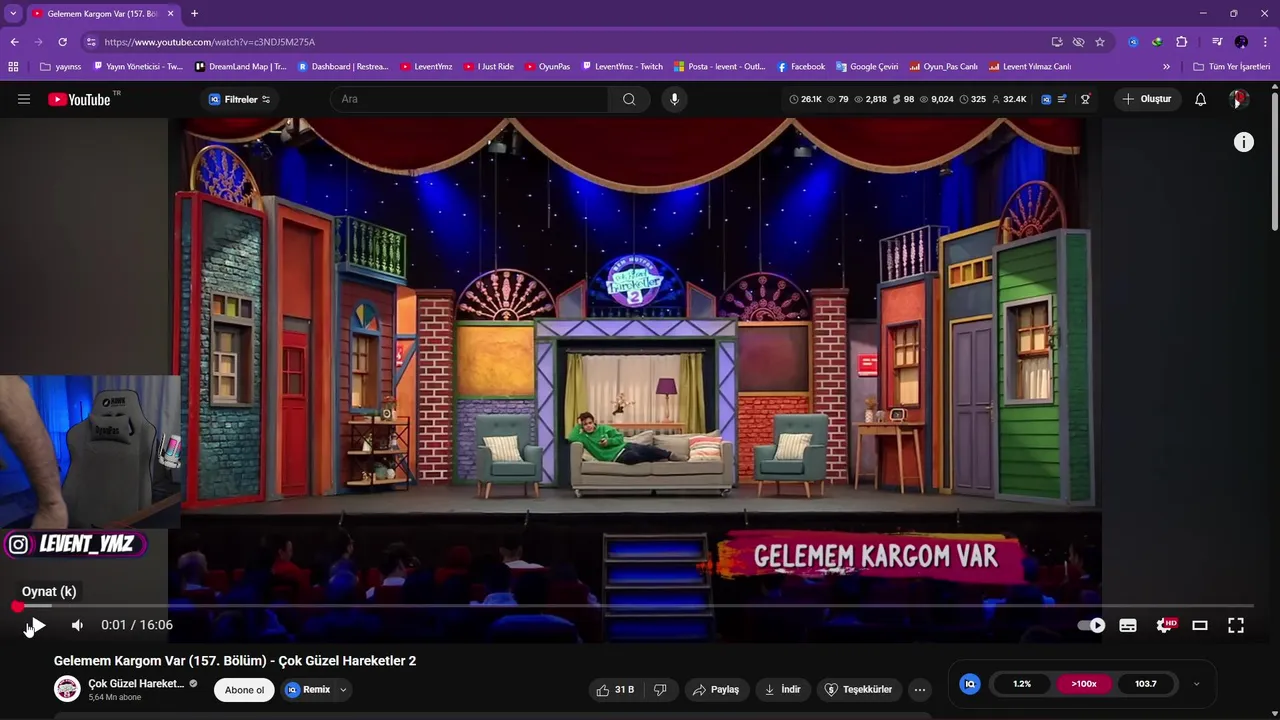Image resolution: width=1280 pixels, height=720 pixels.
Task: Open Teşekkürler super thanks button
Action: point(858,690)
